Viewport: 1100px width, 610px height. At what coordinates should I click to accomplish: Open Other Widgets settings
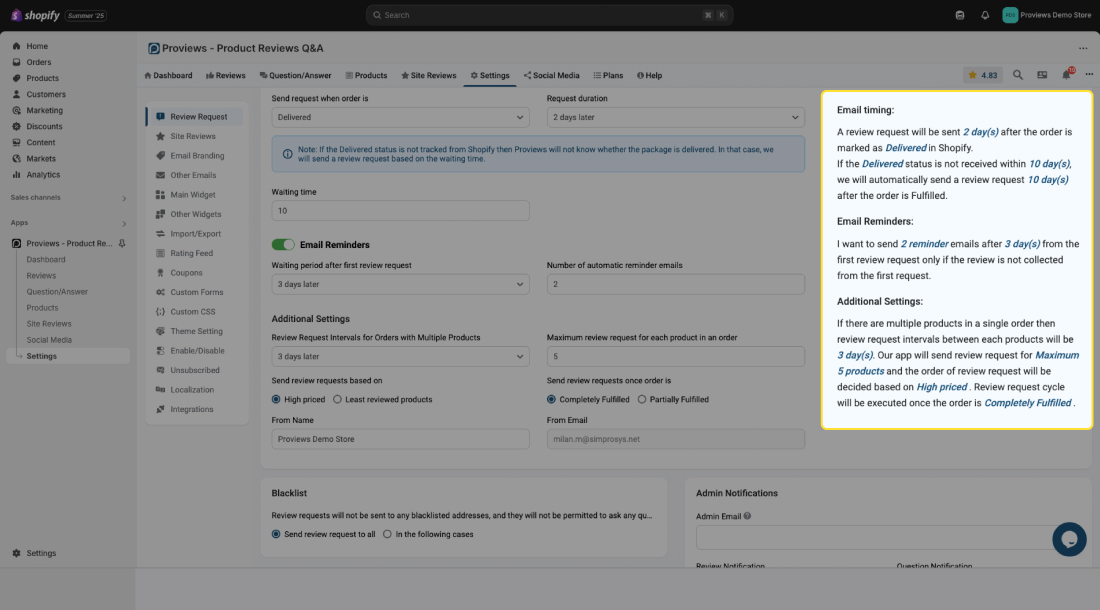pyautogui.click(x=196, y=215)
